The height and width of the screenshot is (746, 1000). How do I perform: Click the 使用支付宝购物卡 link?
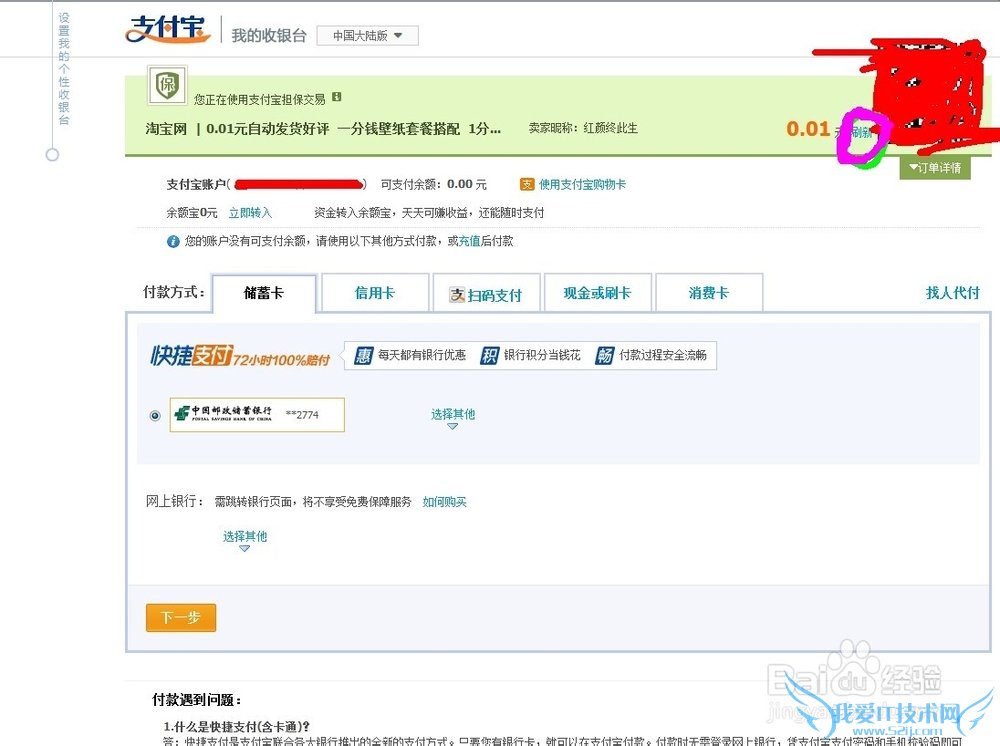(582, 185)
